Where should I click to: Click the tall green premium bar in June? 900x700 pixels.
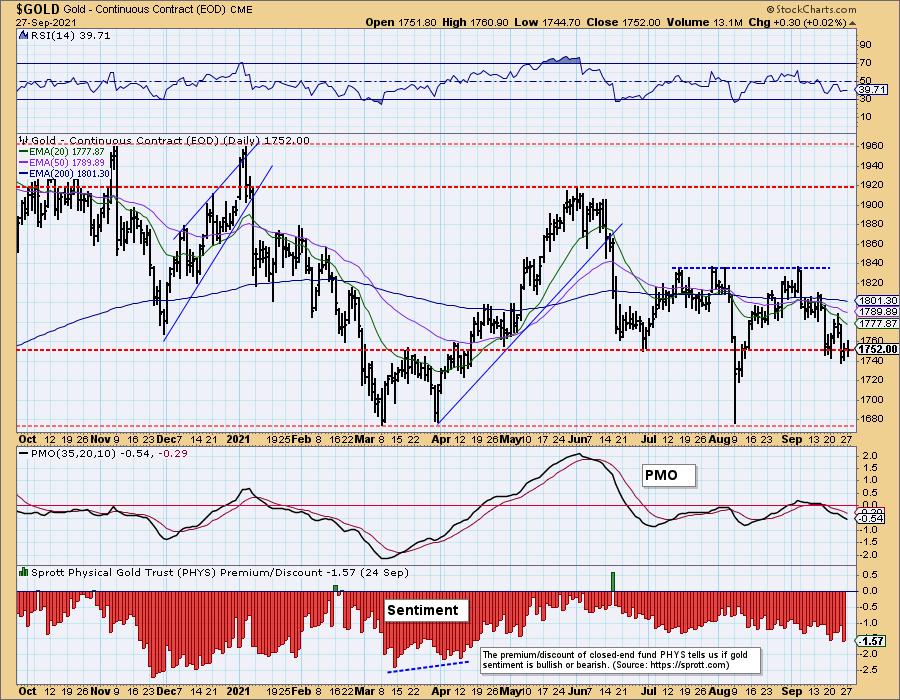pyautogui.click(x=613, y=581)
